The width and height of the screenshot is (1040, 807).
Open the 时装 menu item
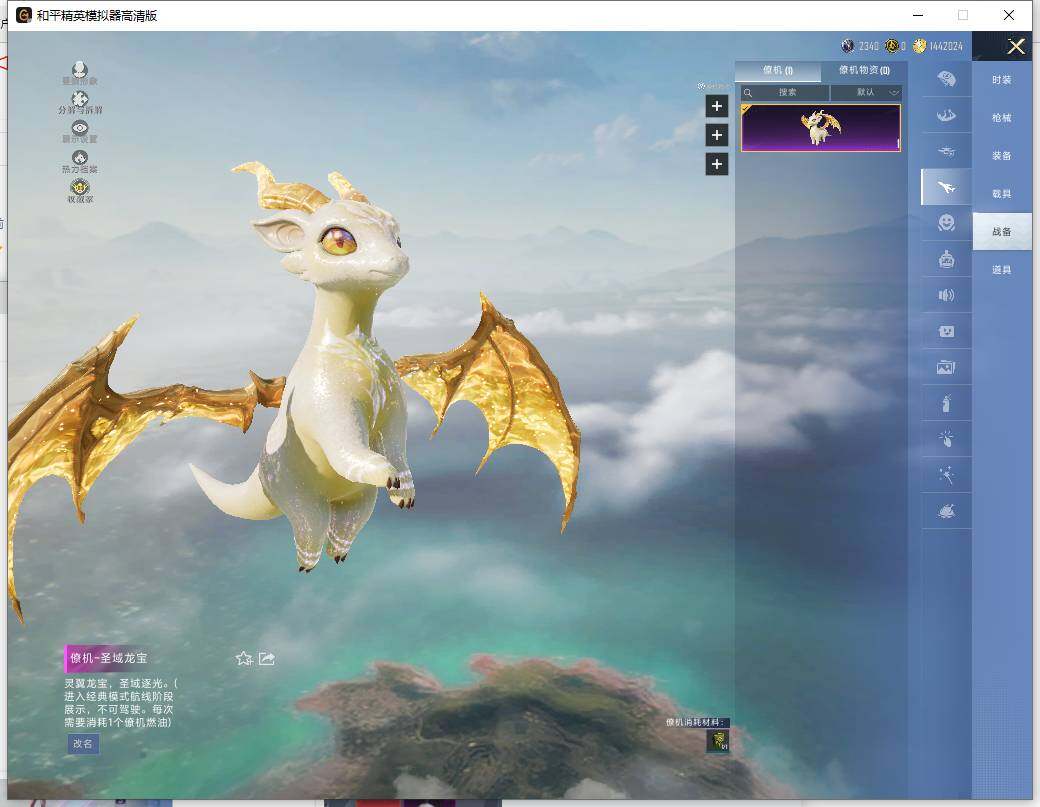click(x=1001, y=80)
